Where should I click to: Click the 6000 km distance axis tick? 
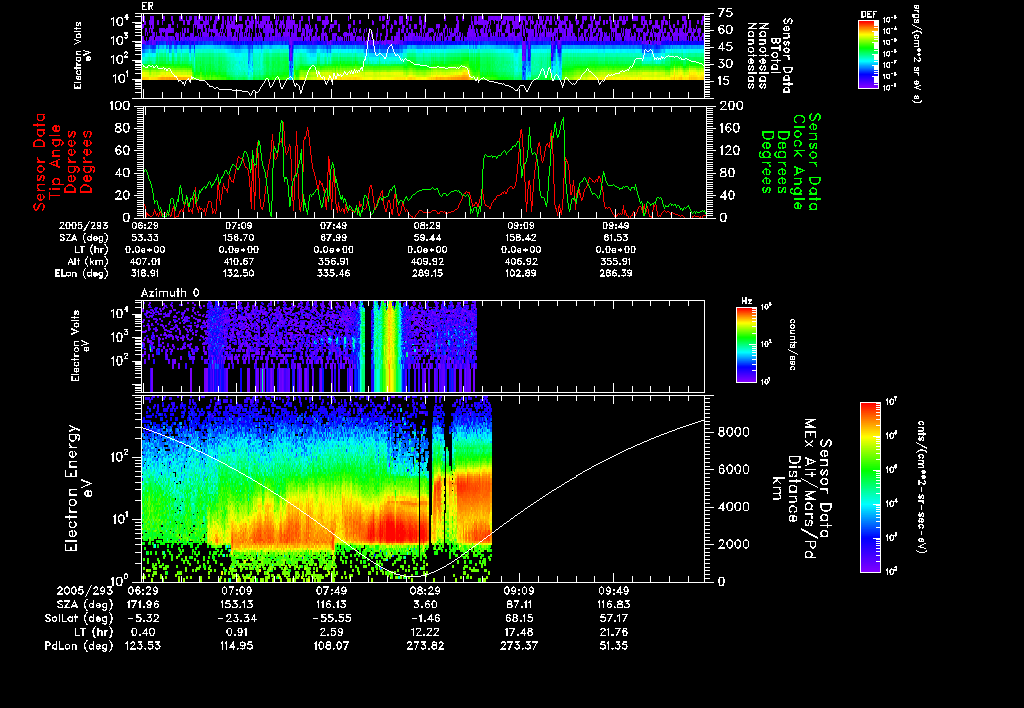point(733,469)
